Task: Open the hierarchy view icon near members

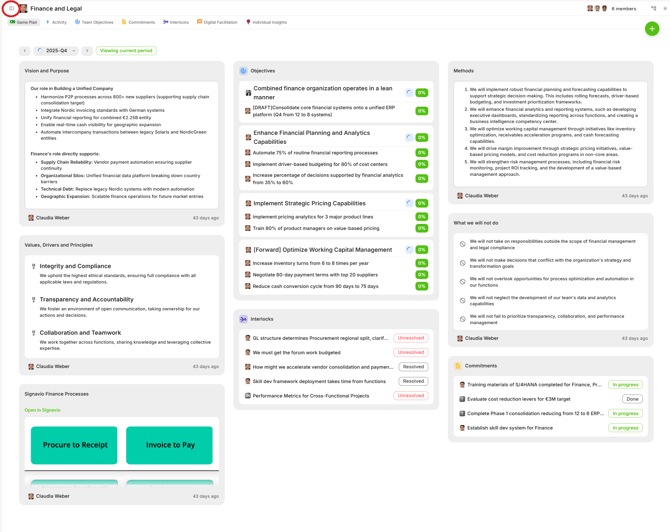Action: pos(653,8)
